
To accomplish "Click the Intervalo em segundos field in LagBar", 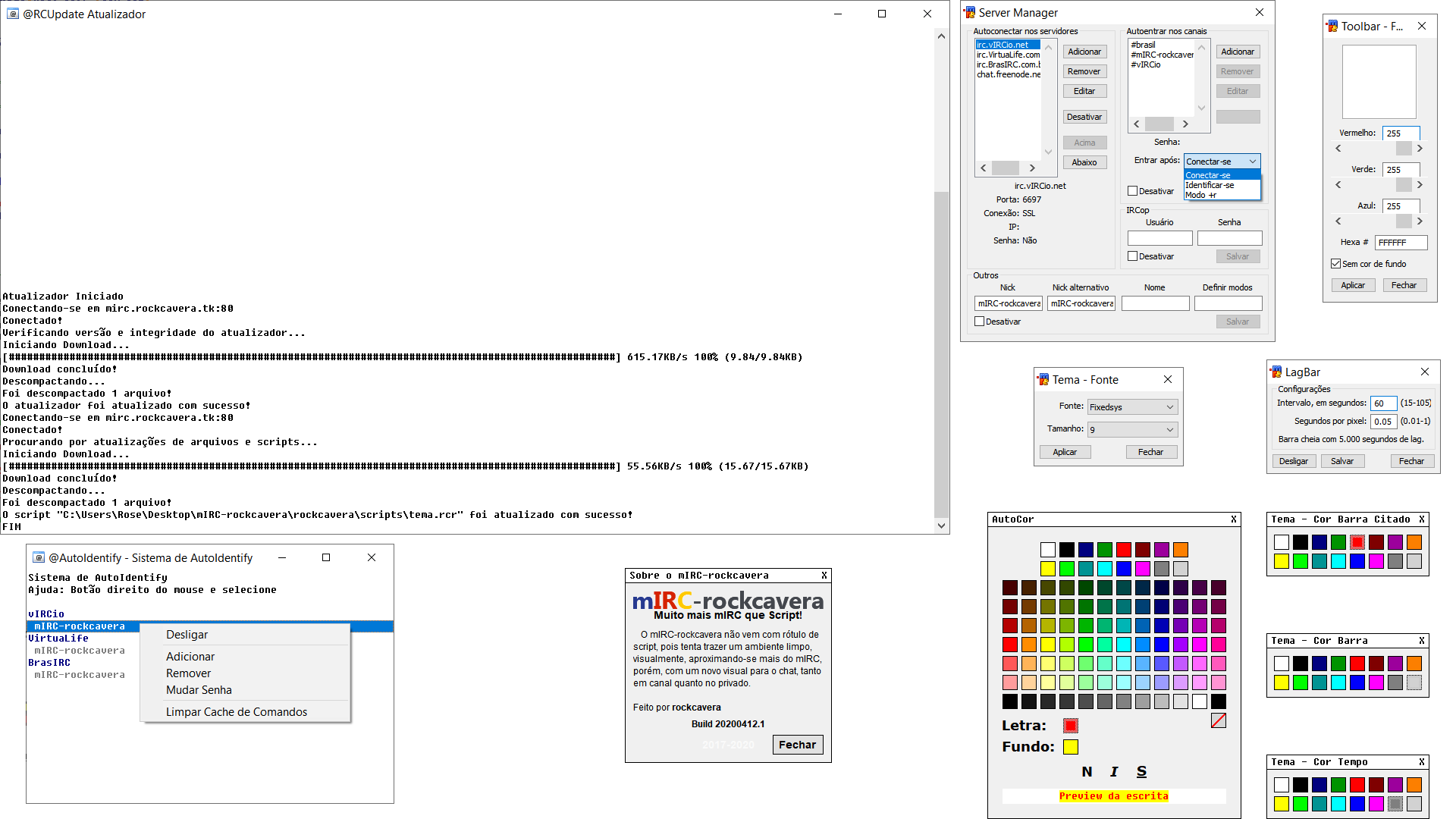I will coord(1384,403).
